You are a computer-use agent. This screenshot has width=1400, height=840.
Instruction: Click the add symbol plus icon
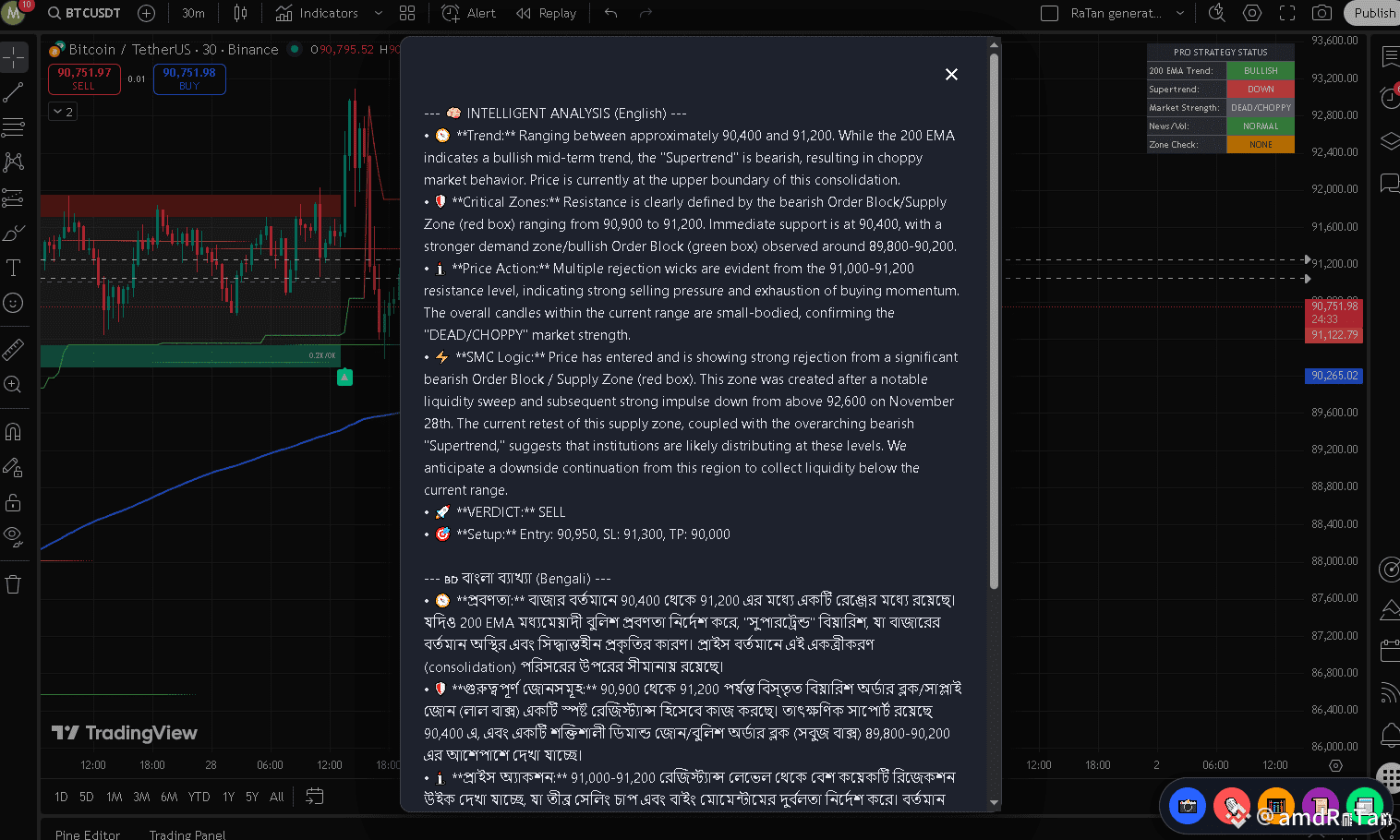146,13
